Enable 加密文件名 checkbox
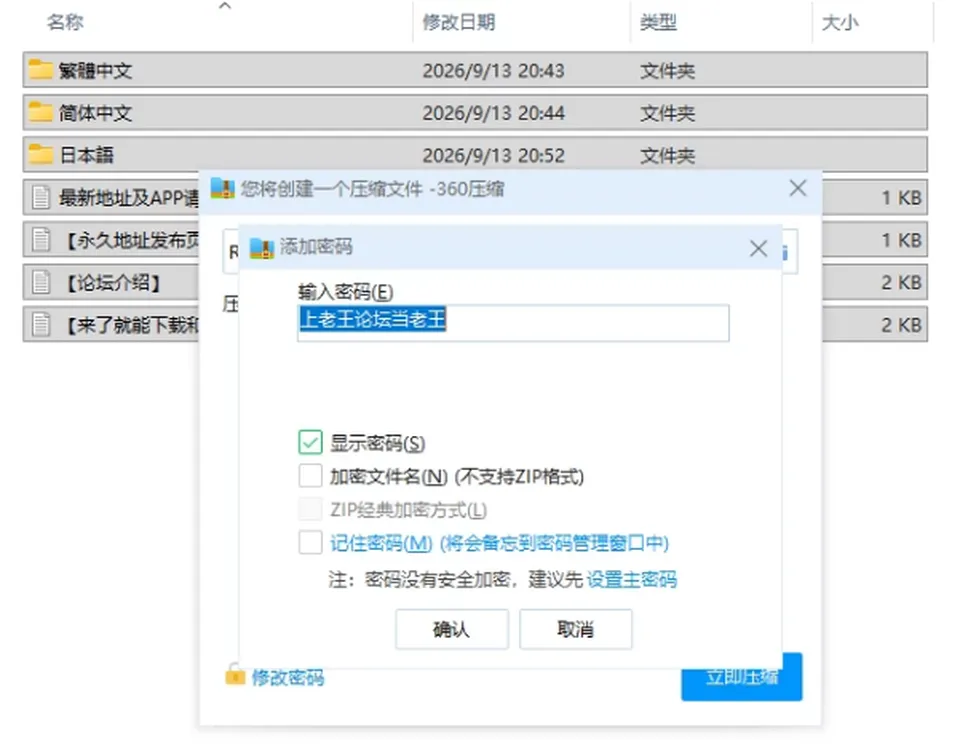The height and width of the screenshot is (751, 960). [310, 475]
